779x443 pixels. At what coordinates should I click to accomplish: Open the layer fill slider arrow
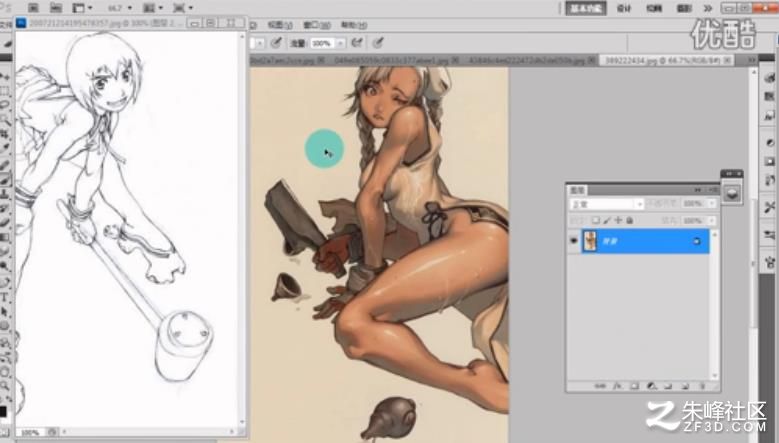(x=712, y=220)
